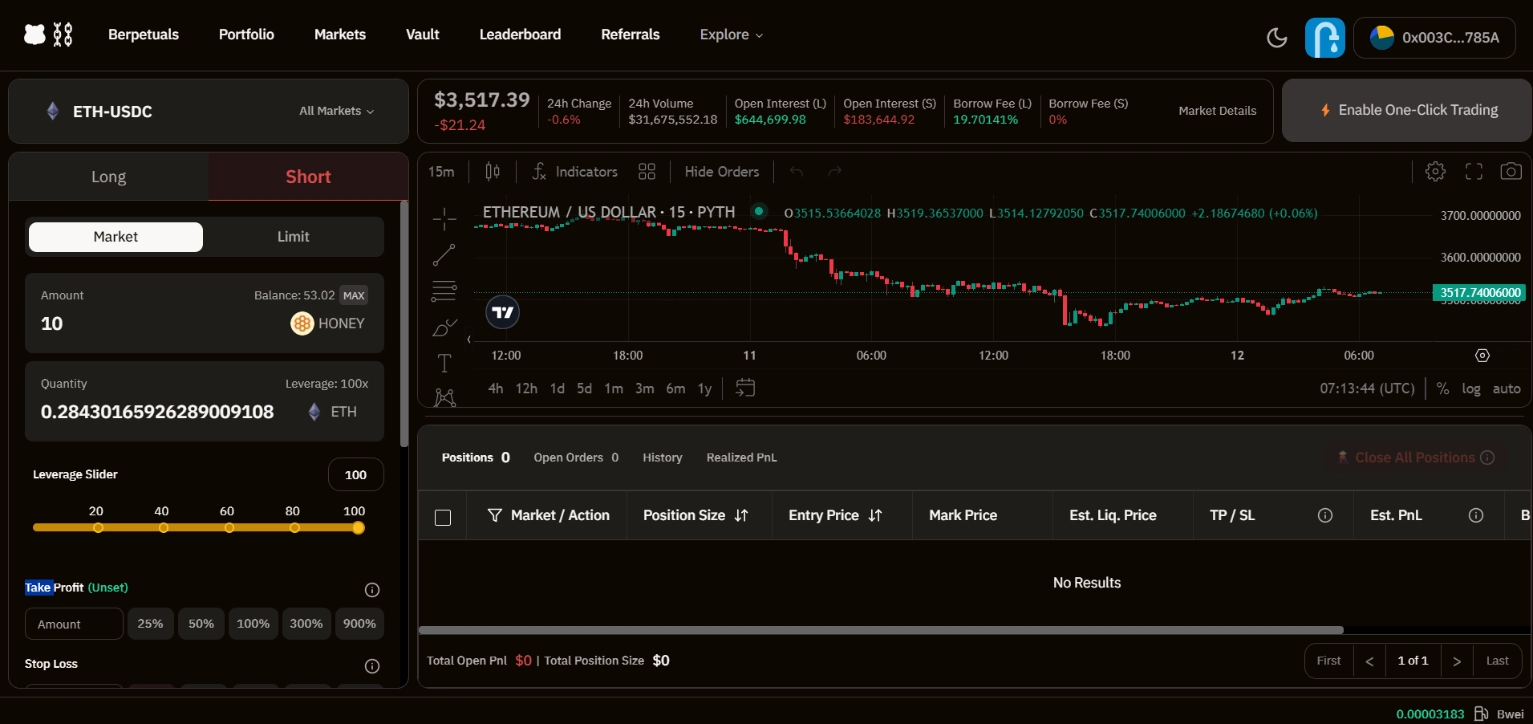
Task: Click the TradingView logo on chart
Action: click(x=503, y=312)
